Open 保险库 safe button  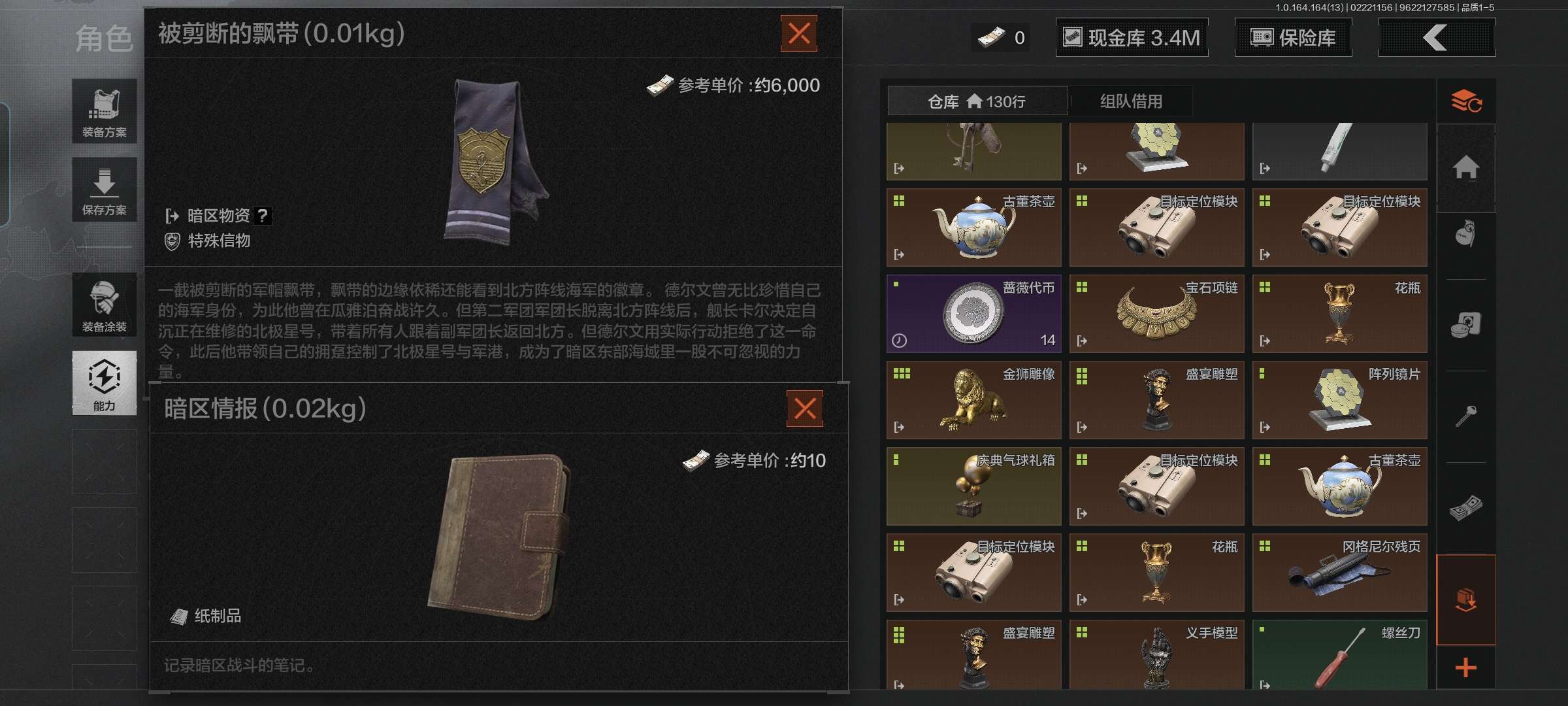point(1293,38)
